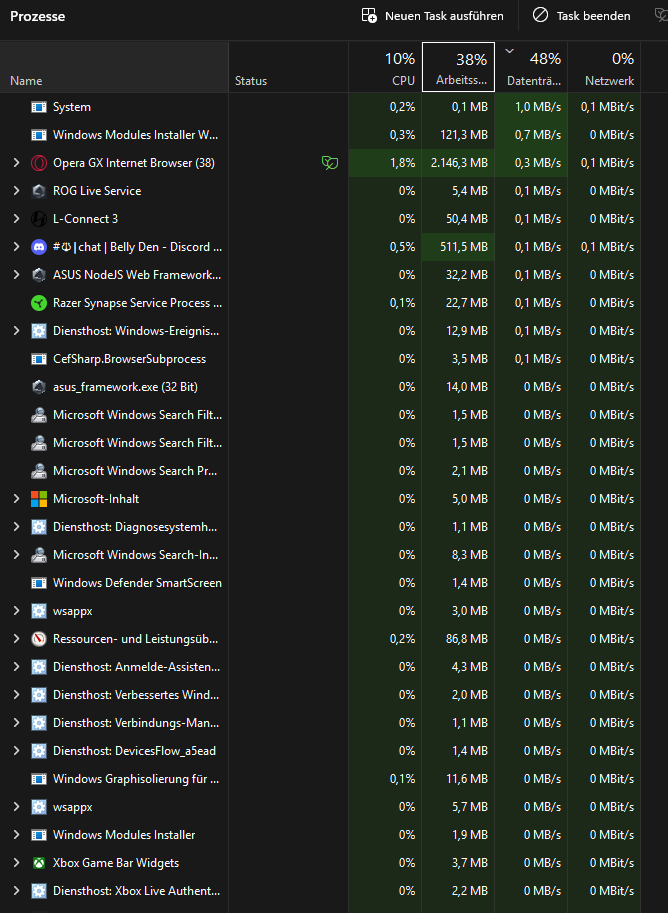The image size is (668, 913).
Task: Sort by the Name column header
Action: pyautogui.click(x=115, y=67)
